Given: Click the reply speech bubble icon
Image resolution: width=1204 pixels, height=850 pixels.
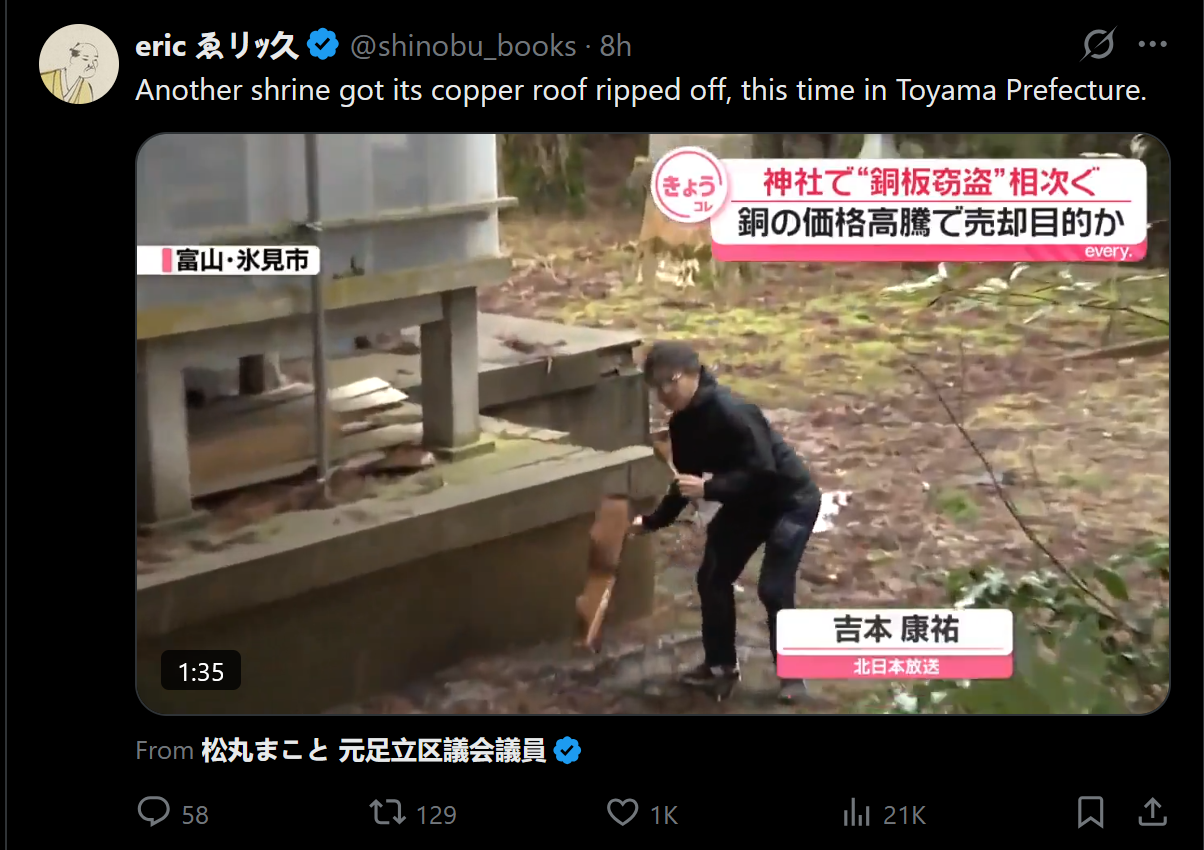Looking at the screenshot, I should [153, 812].
